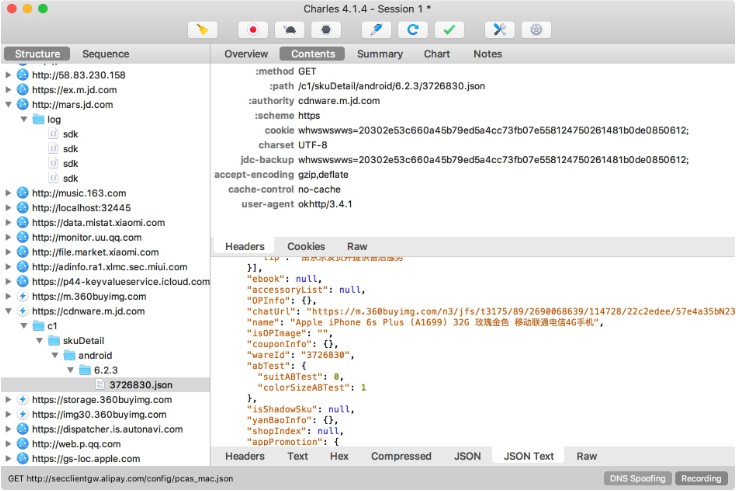736x491 pixels.
Task: Clear the session with the broom icon
Action: [202, 30]
